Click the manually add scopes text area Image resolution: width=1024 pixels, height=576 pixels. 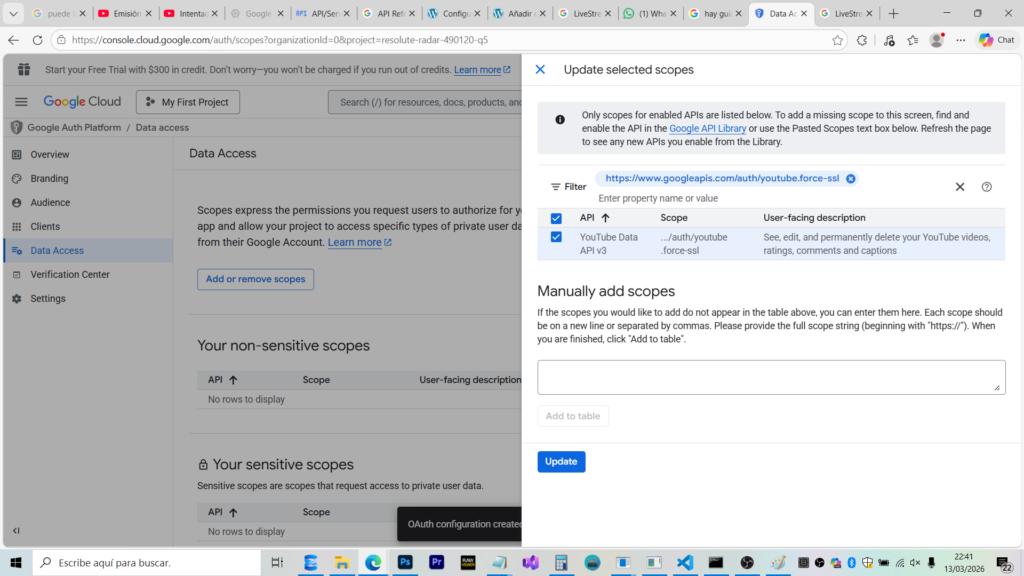[x=770, y=377]
